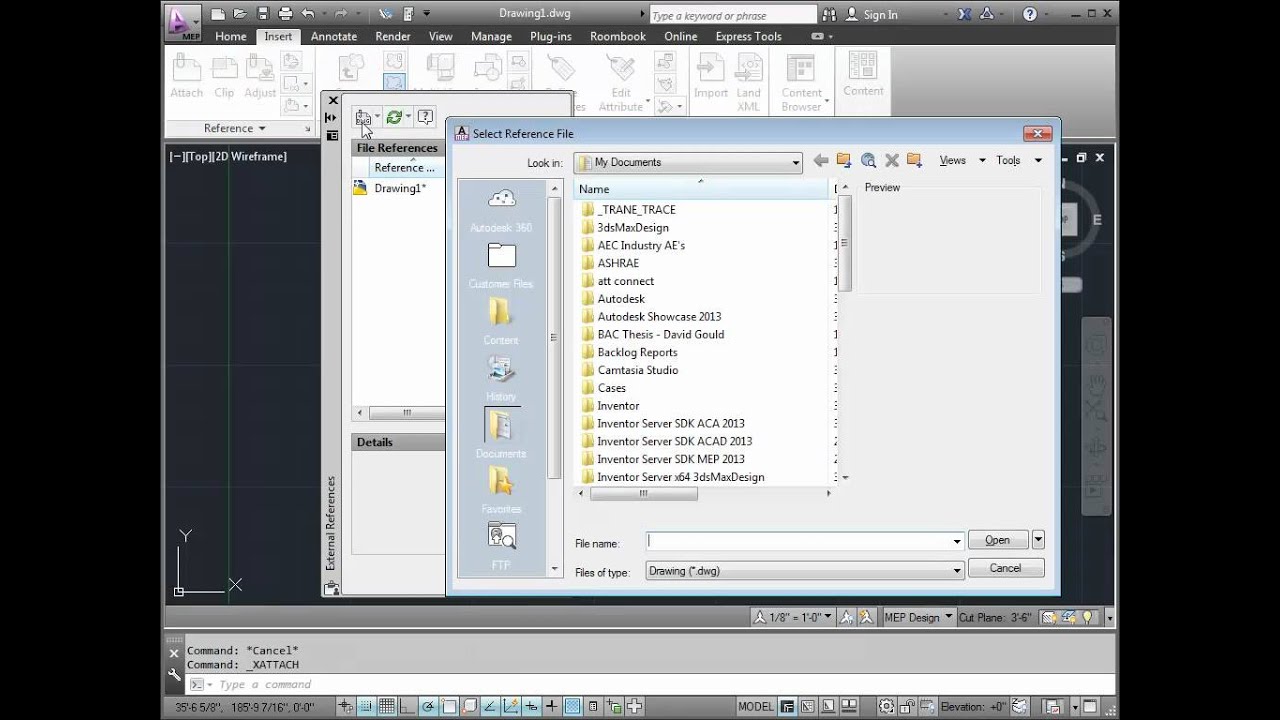Toggle Polar Tracking in the status bar

[429, 706]
